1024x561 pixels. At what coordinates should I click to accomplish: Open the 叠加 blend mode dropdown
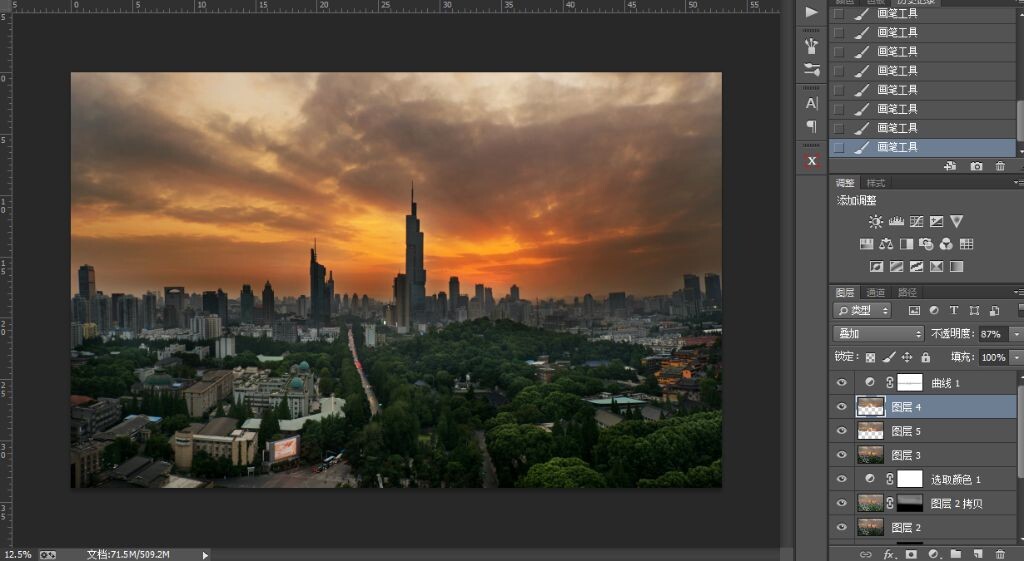(878, 334)
